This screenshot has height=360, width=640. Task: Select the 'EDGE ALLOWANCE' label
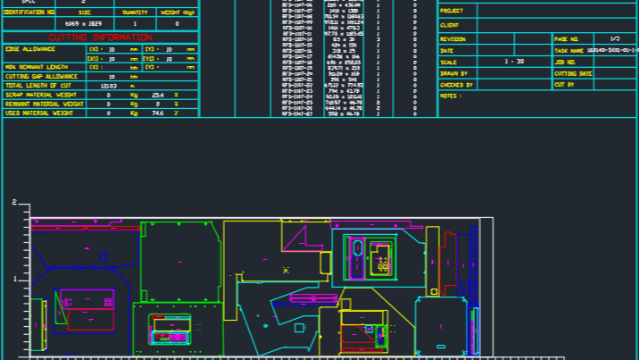coord(30,49)
